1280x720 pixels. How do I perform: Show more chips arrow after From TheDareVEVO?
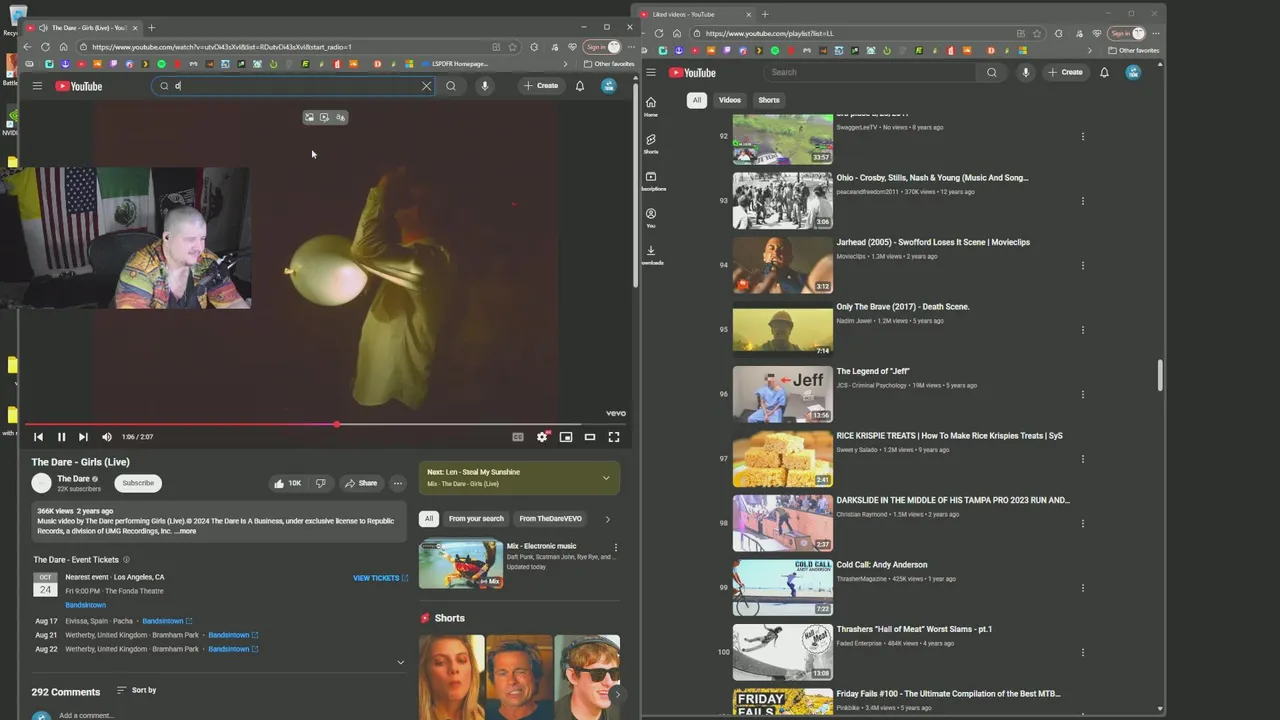coord(607,519)
